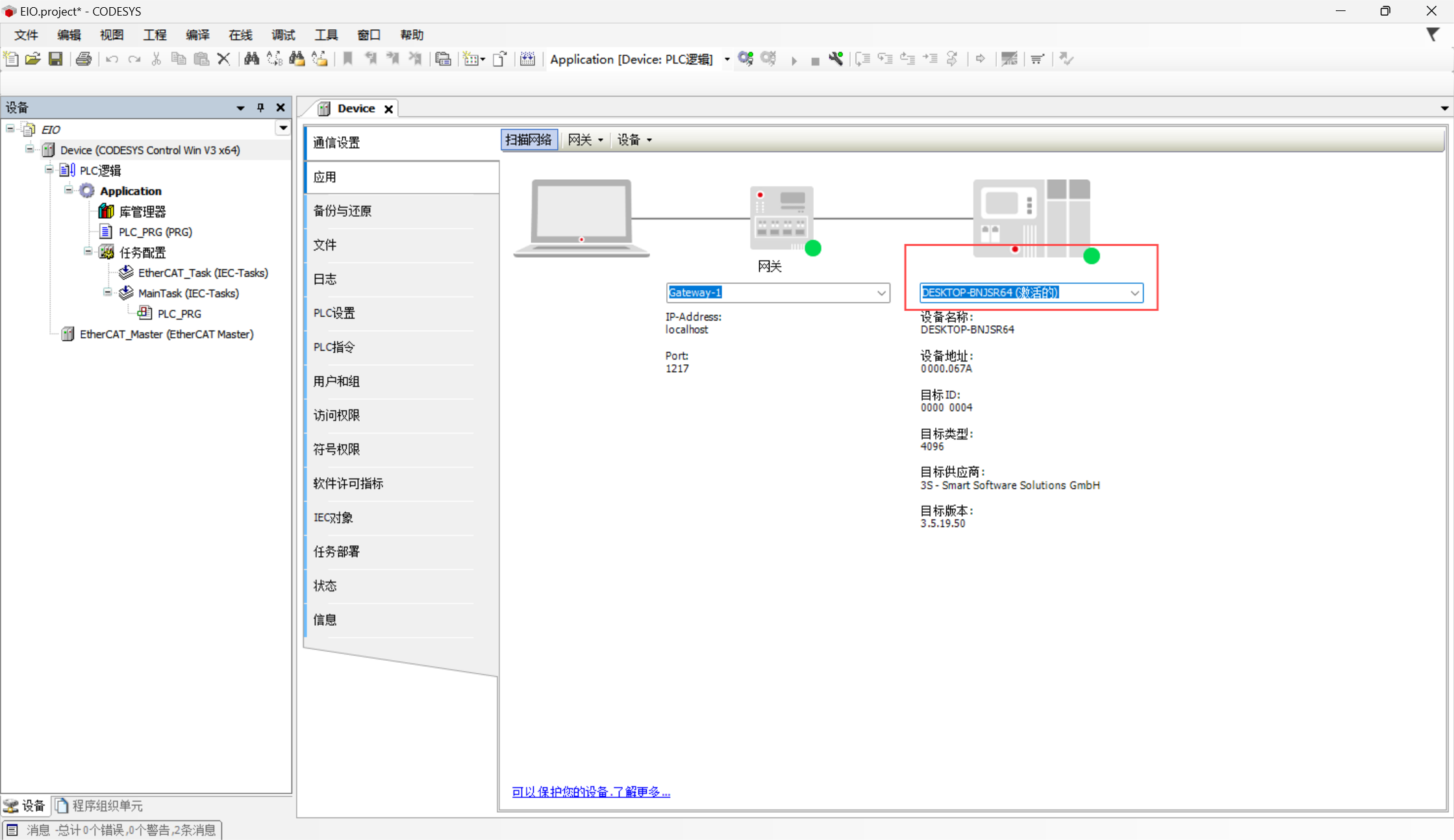Collapse the MainTask tree node

tap(107, 293)
